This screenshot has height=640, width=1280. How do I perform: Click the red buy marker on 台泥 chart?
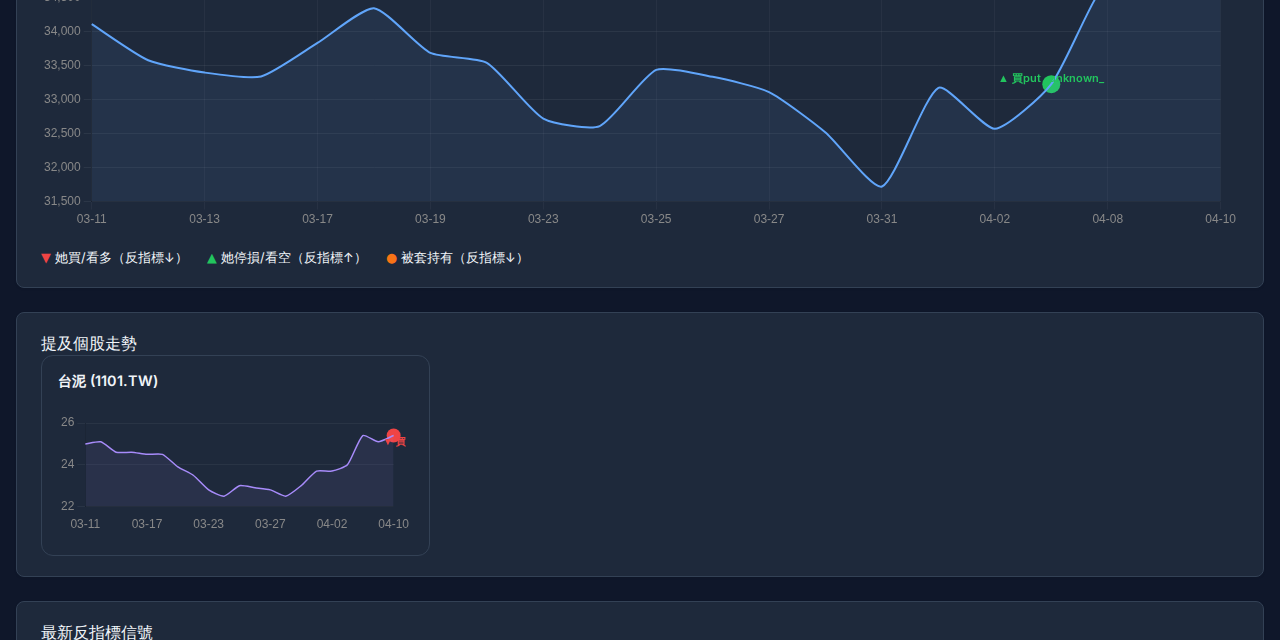point(393,436)
